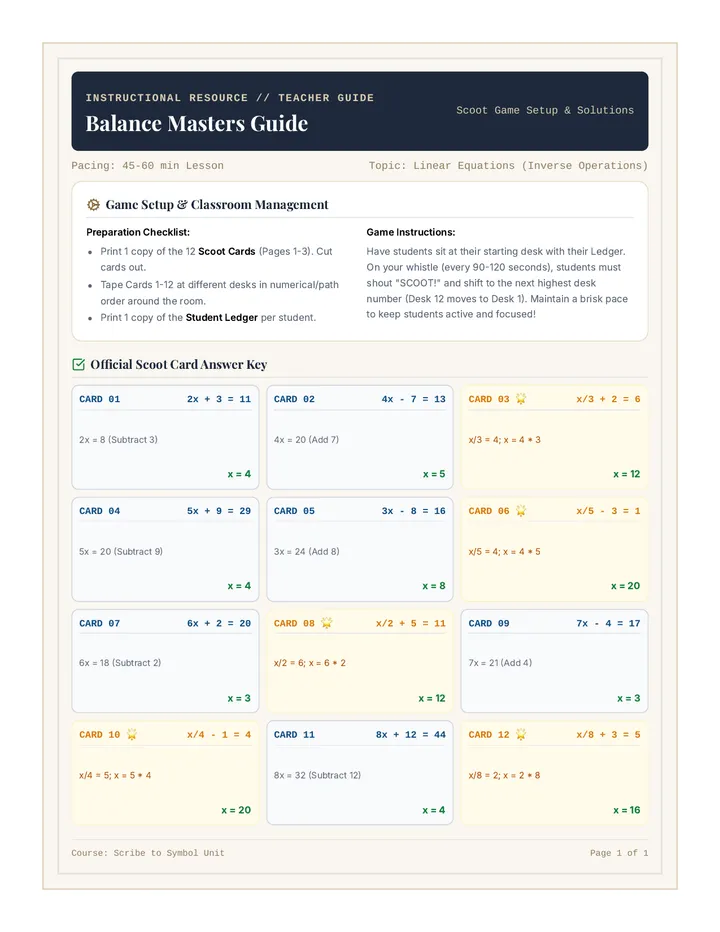Click the equation 4x - 7 = 13
The height and width of the screenshot is (932, 720).
coord(413,399)
